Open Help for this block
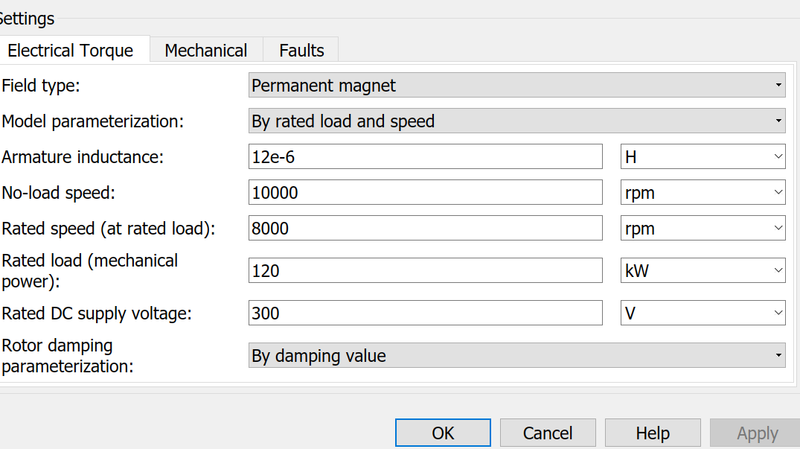 (x=652, y=433)
